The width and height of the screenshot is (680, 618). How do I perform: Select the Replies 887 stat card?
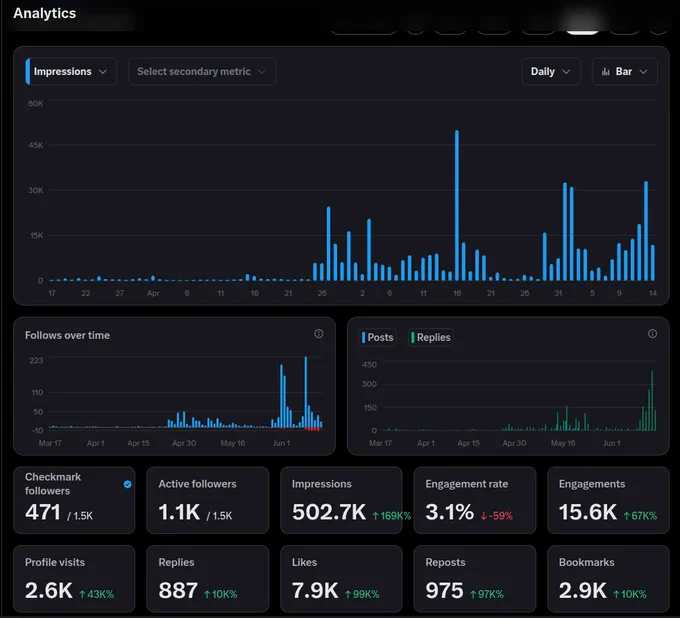point(207,579)
